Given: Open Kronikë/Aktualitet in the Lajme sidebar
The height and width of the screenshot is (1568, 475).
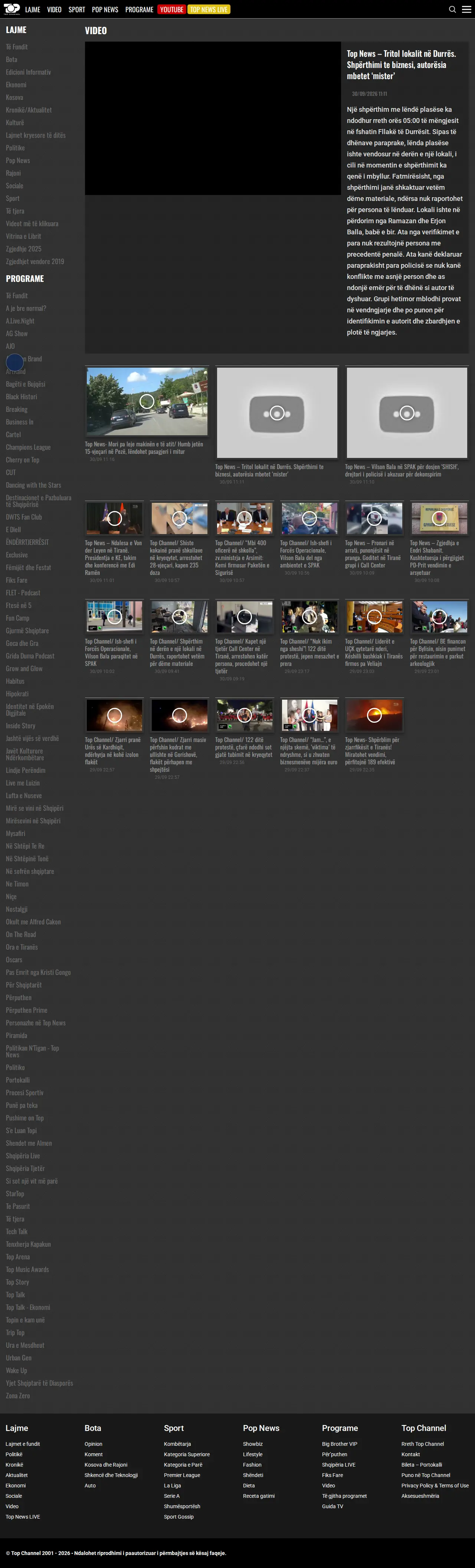Looking at the screenshot, I should point(29,110).
